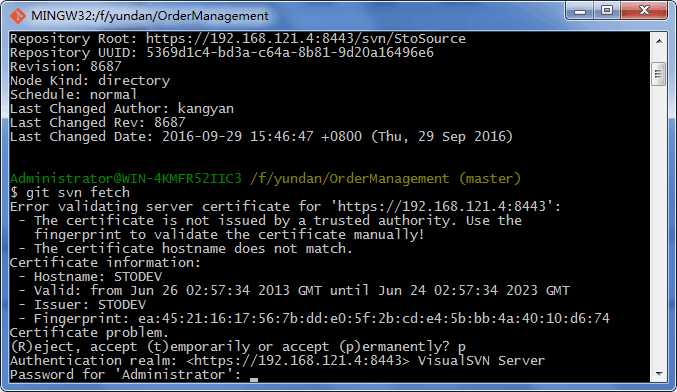
Task: Click the 'Last Changed Author: kangyan' line
Action: (x=122, y=109)
